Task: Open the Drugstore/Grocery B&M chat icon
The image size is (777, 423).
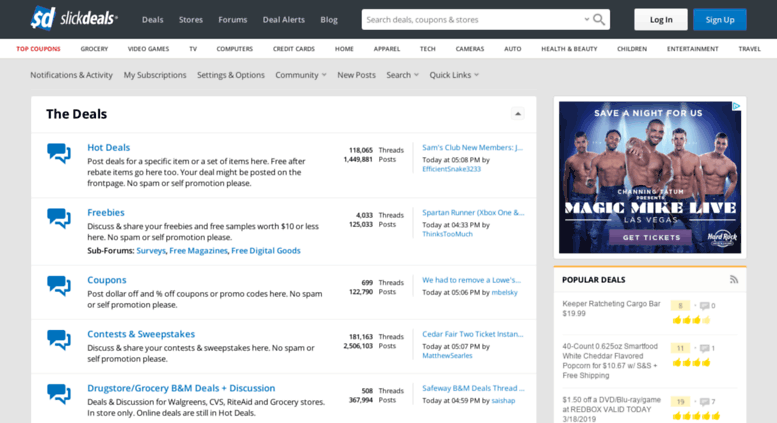Action: [x=59, y=394]
